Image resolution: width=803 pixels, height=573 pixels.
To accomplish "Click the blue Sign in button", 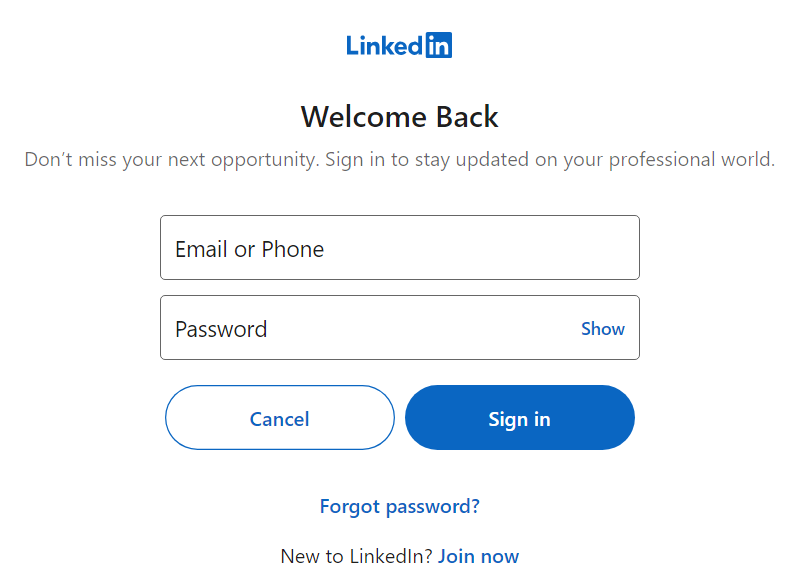I will [519, 417].
